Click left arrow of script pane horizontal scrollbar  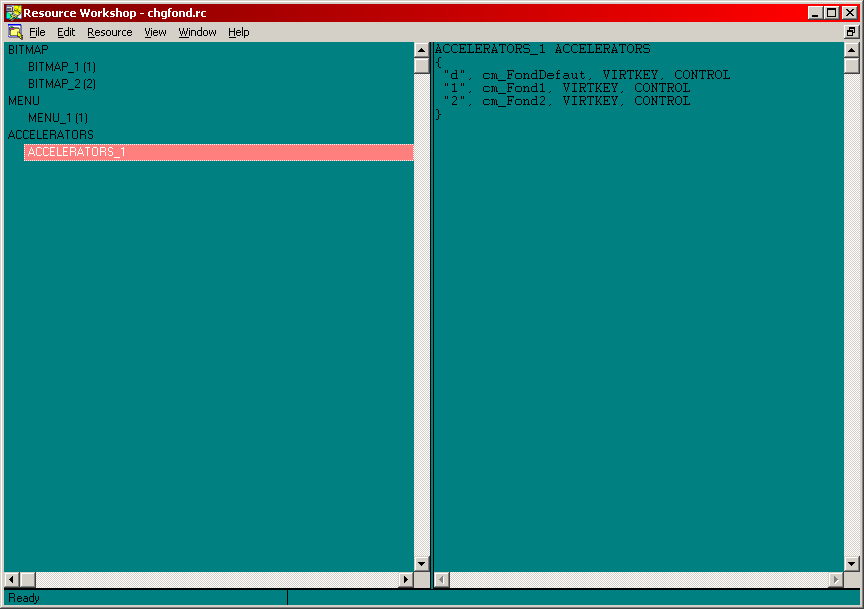(x=441, y=580)
